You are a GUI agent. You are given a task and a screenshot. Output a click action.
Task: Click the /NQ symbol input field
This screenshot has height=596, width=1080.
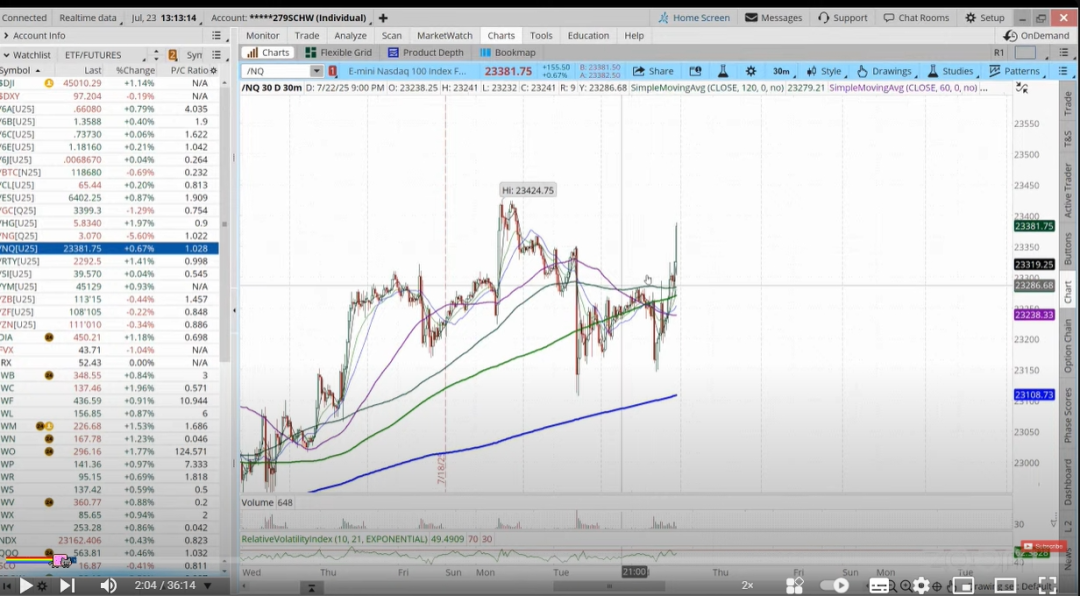coord(277,71)
